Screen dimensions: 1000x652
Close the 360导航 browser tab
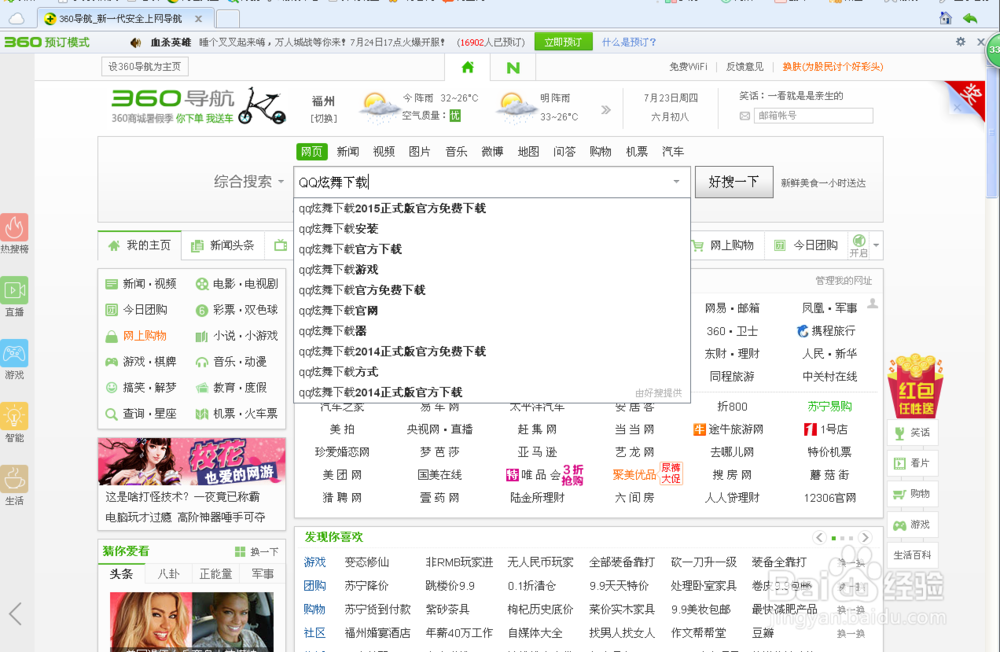(198, 19)
